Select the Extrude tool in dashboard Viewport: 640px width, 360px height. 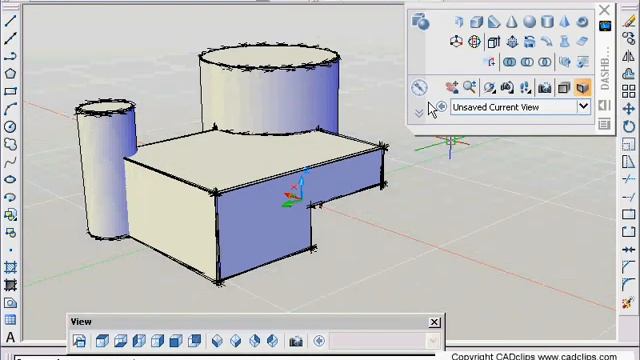[x=494, y=42]
